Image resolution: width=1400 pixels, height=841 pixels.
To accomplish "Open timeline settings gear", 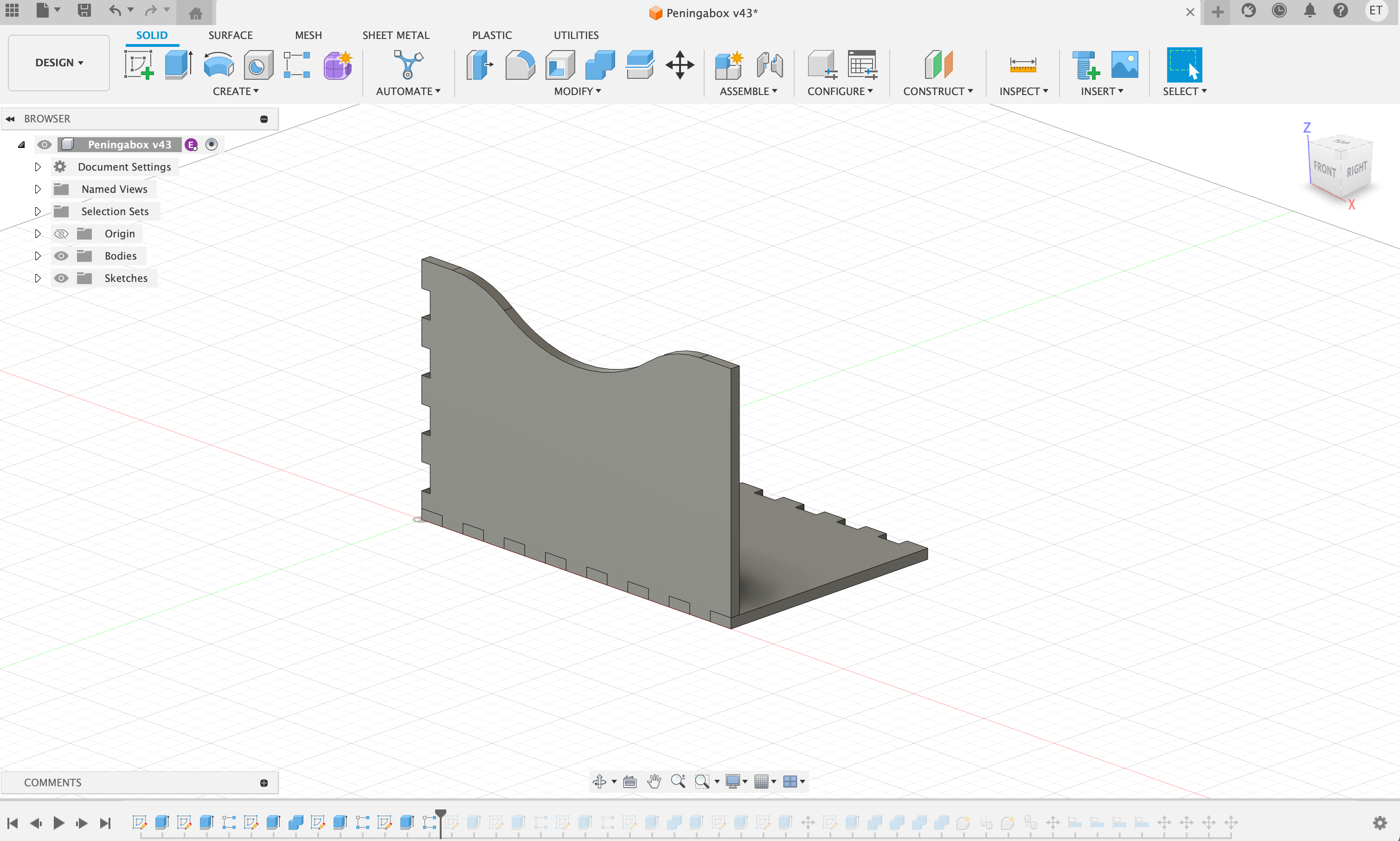I will 1380,822.
